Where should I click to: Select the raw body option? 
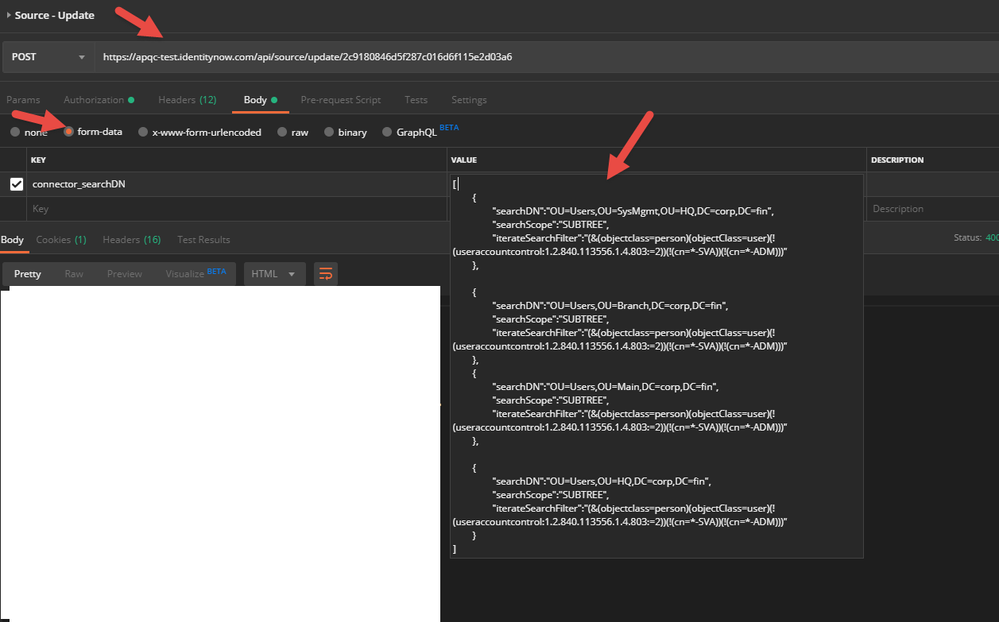(283, 132)
